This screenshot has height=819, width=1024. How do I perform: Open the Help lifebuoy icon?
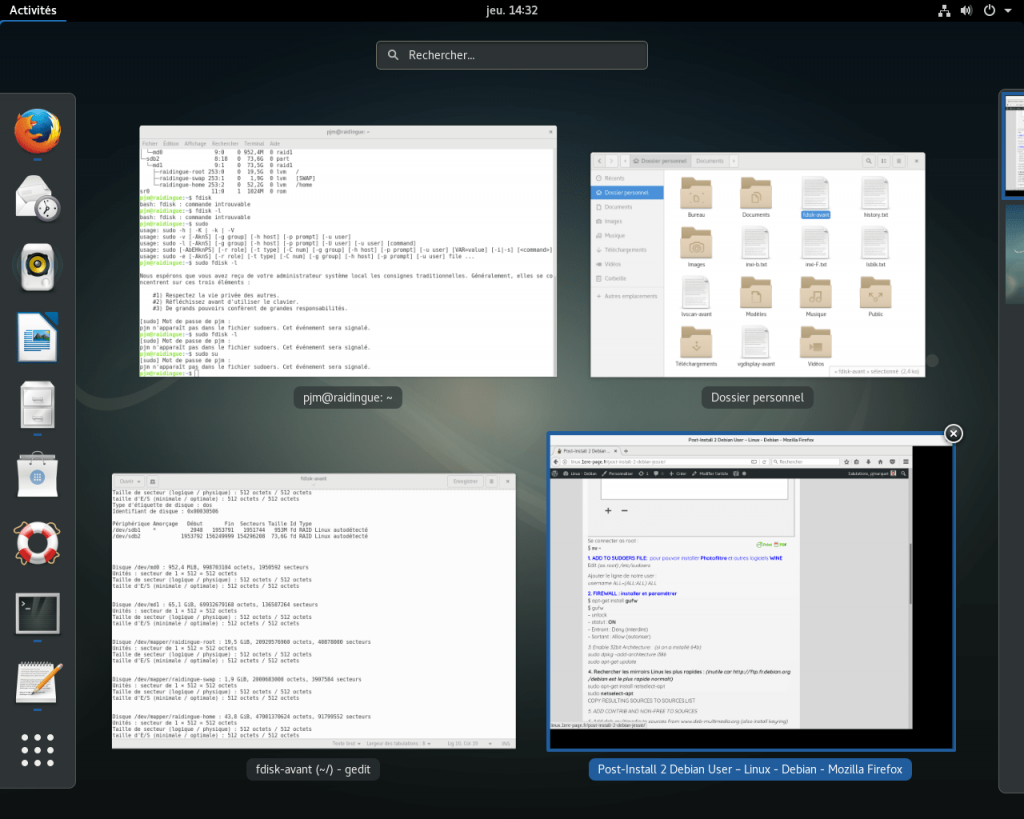37,543
